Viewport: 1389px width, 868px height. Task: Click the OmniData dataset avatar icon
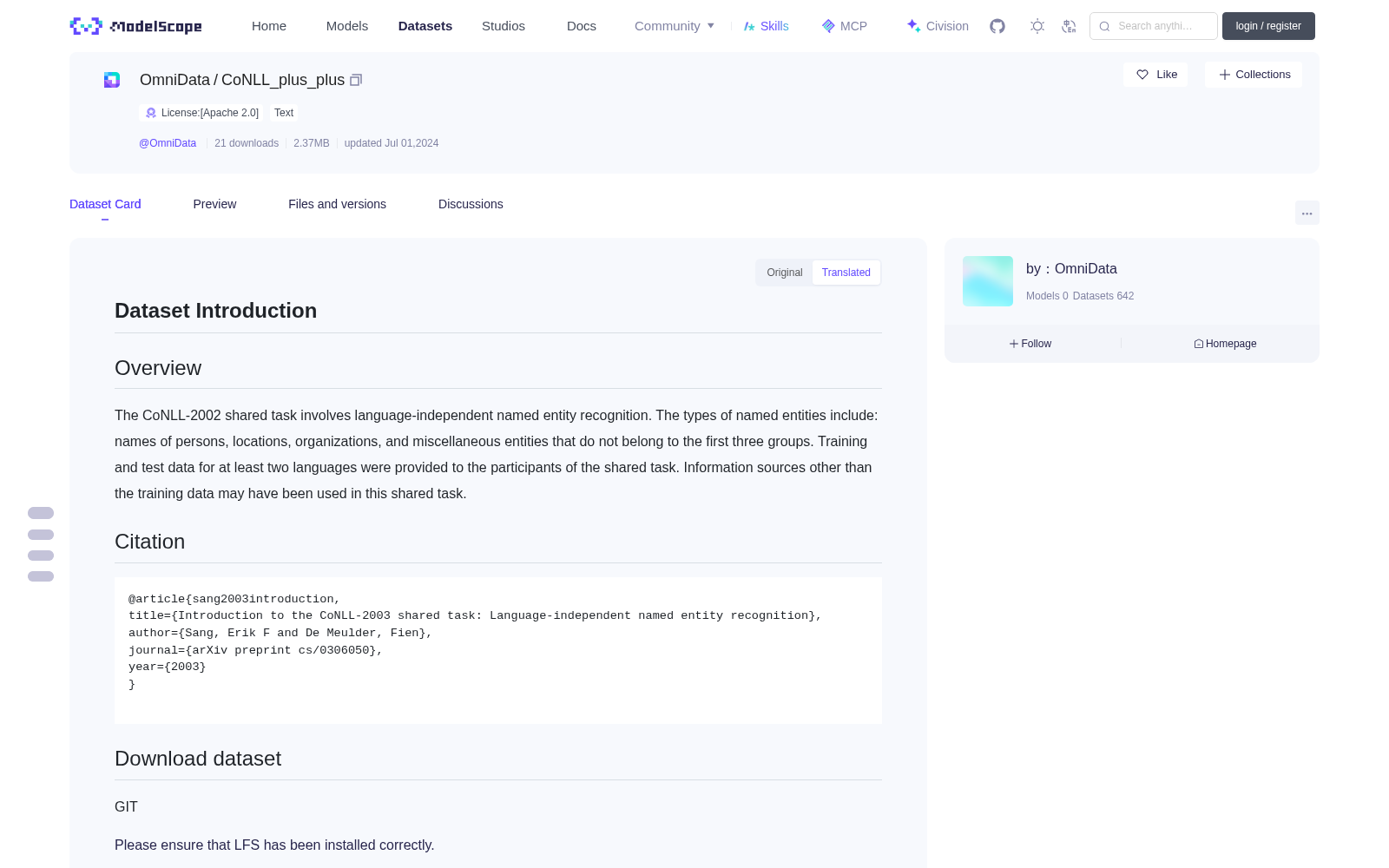(x=112, y=80)
